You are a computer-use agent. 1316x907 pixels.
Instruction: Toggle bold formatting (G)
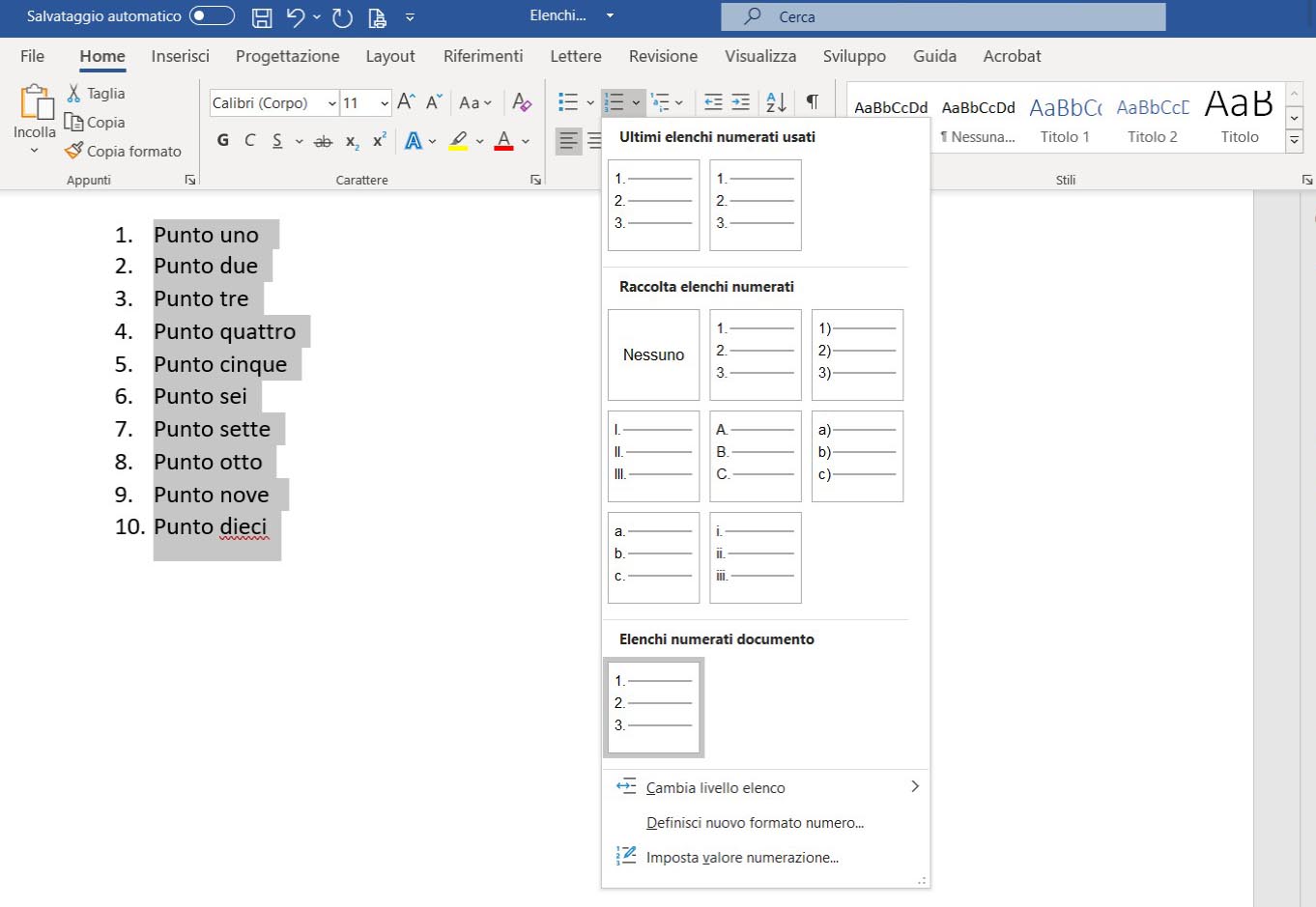[x=223, y=141]
